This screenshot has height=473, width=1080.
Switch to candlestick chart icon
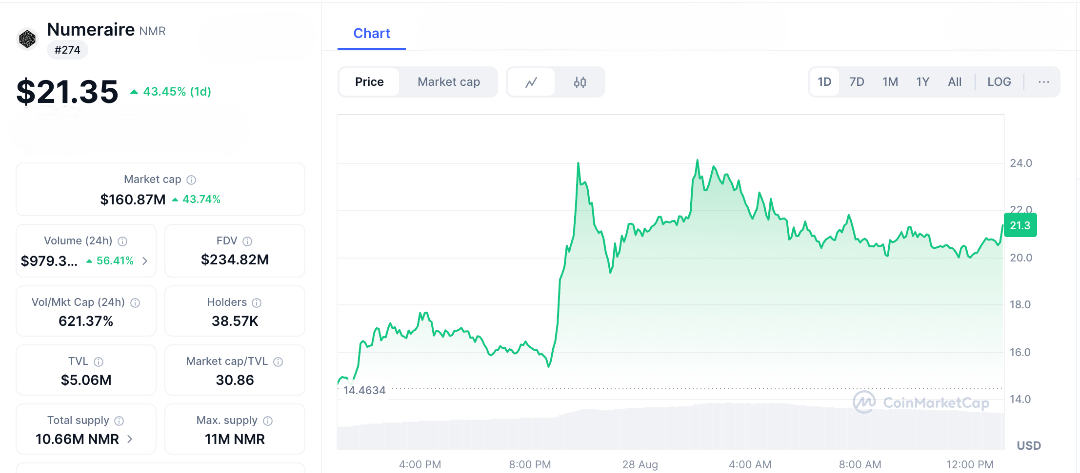(x=580, y=82)
